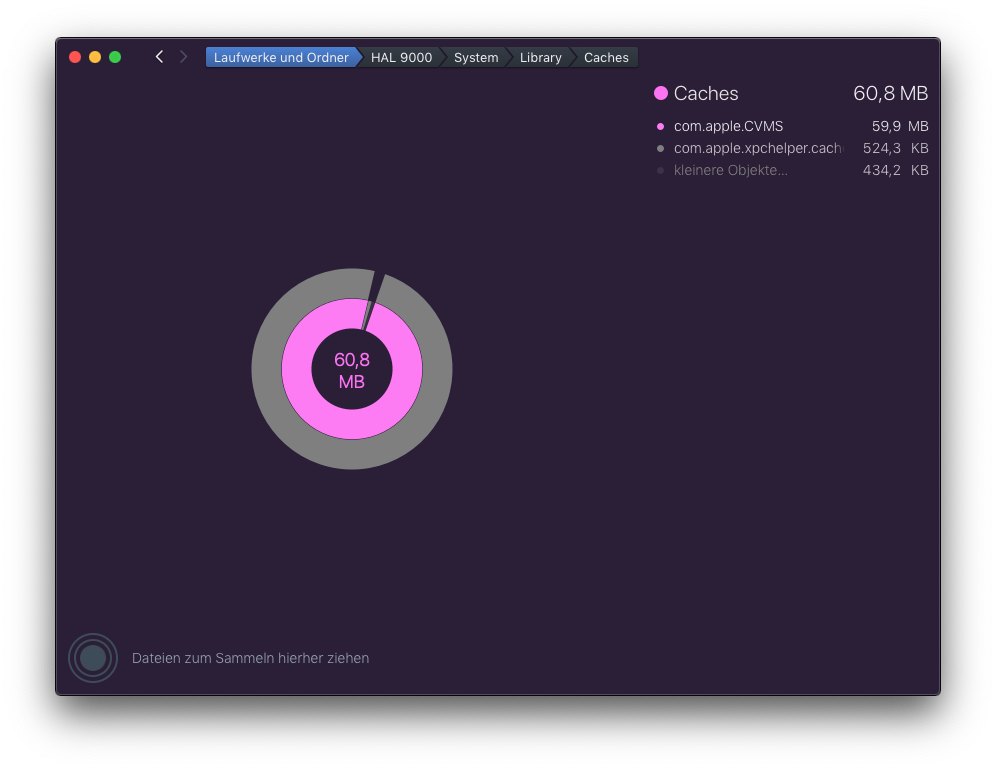Click Dateien zum Sammeln hierher ziehen text
Screen dimensions: 996x769
[x=250, y=658]
